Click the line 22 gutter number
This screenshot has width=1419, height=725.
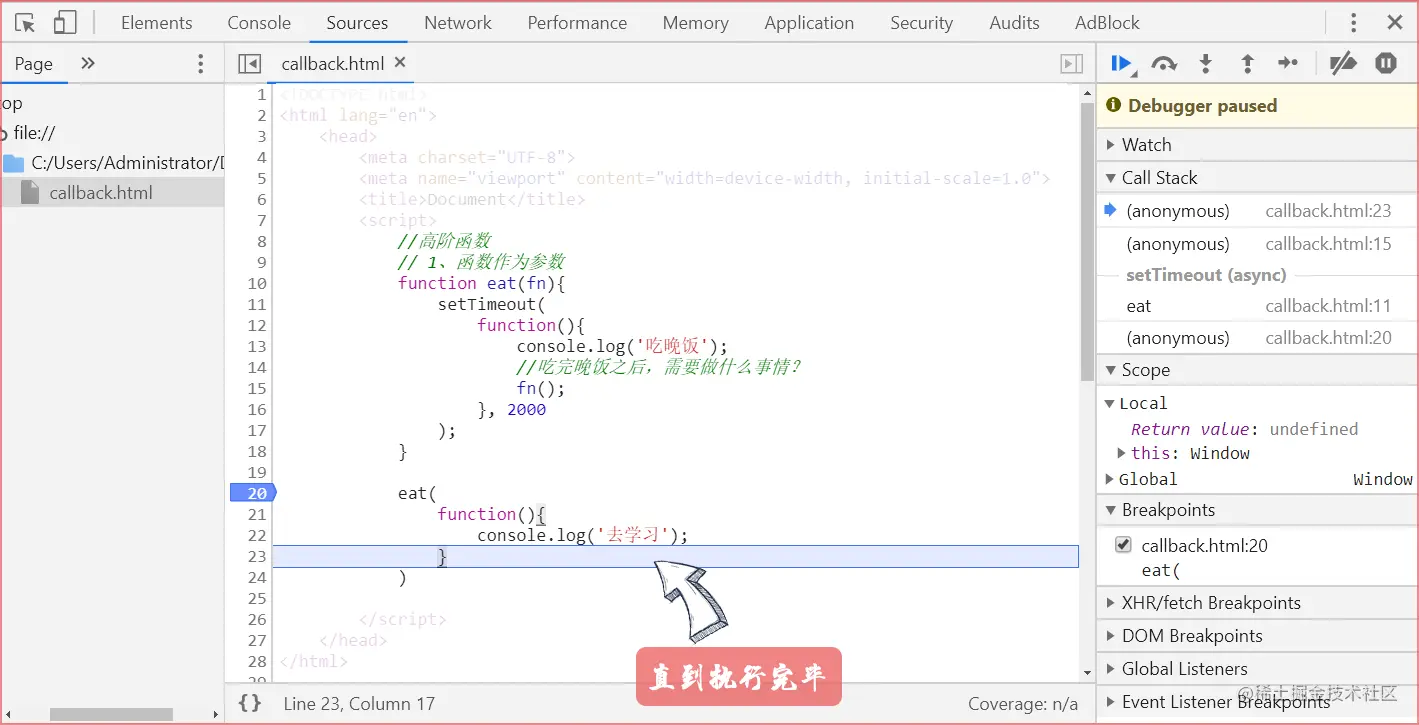coord(257,535)
